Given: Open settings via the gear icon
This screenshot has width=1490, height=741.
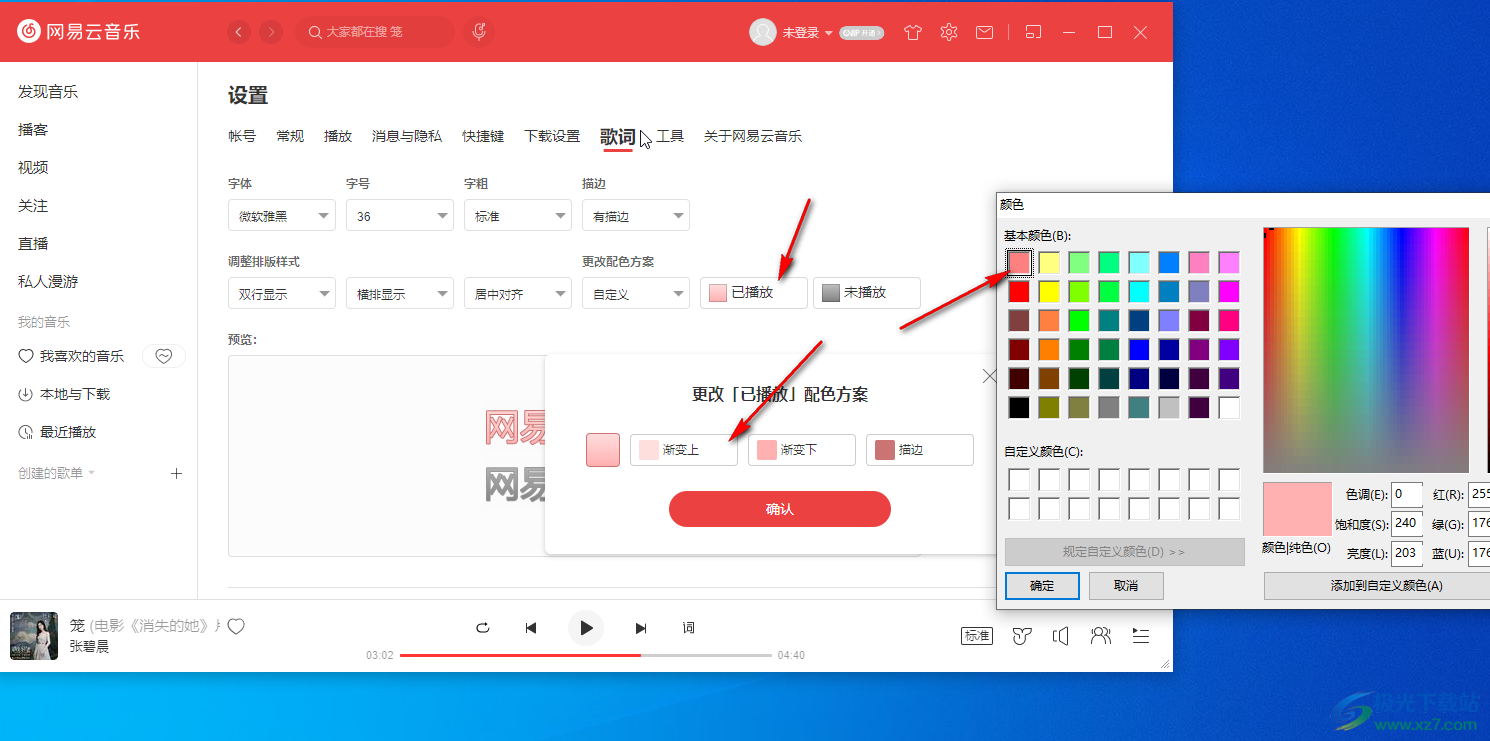Looking at the screenshot, I should tap(949, 32).
